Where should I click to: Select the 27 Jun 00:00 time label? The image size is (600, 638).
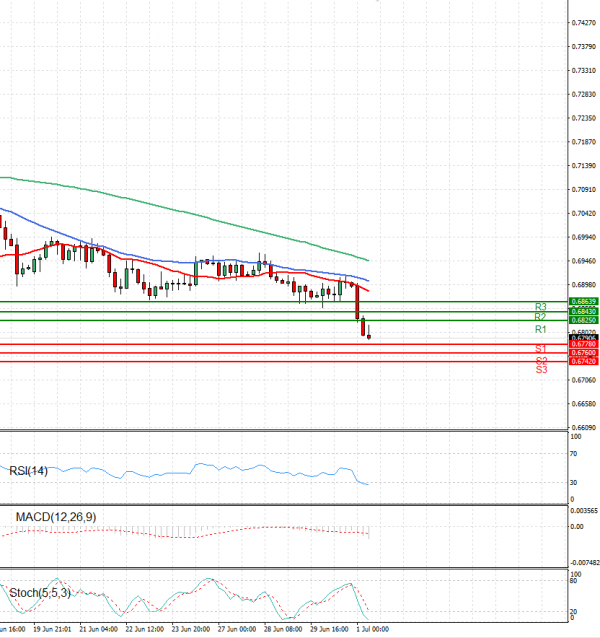pyautogui.click(x=237, y=629)
